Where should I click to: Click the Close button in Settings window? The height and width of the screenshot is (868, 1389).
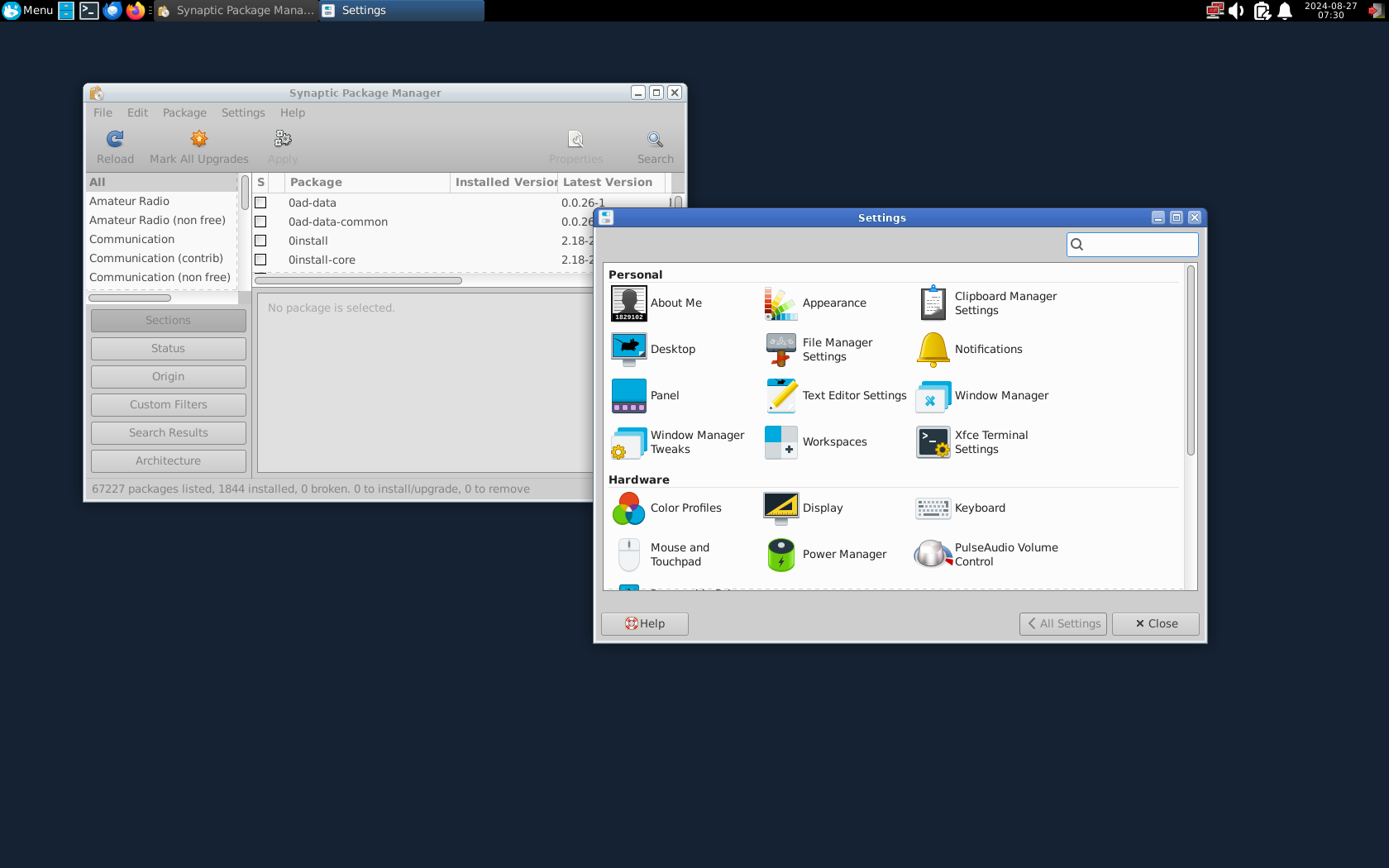point(1156,624)
